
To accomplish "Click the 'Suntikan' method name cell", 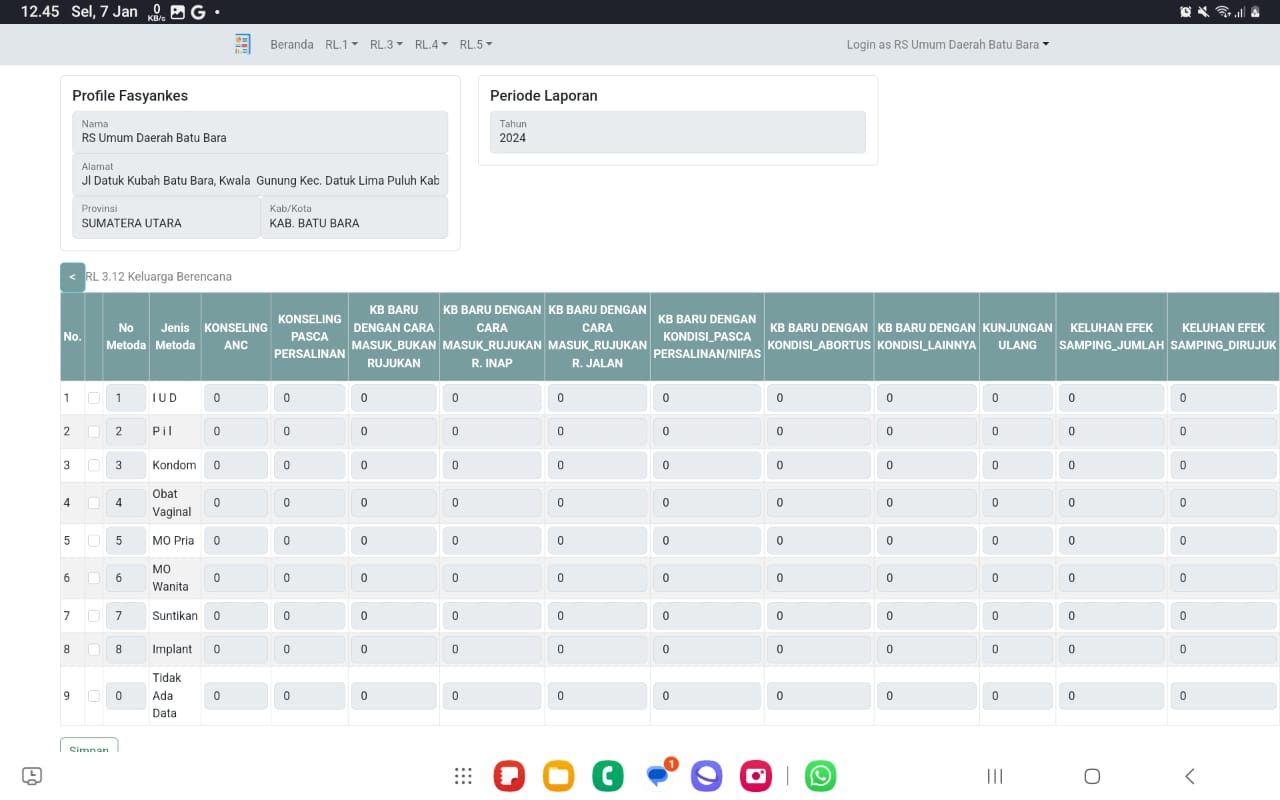I will pyautogui.click(x=175, y=615).
